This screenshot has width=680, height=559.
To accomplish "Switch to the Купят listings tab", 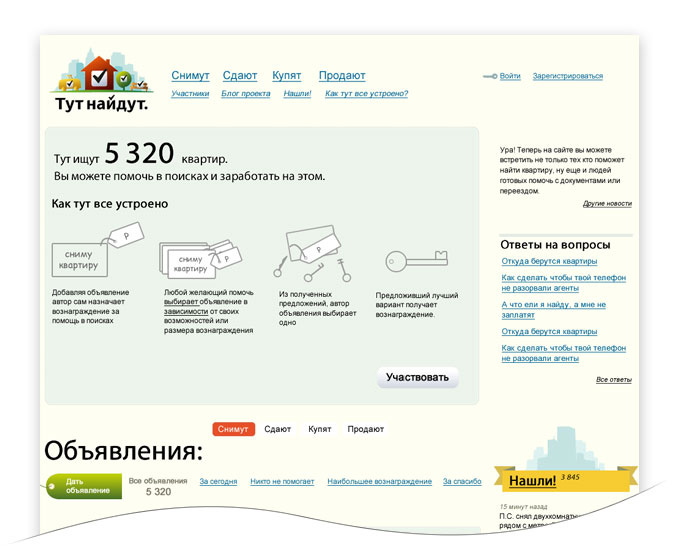I will [x=320, y=429].
